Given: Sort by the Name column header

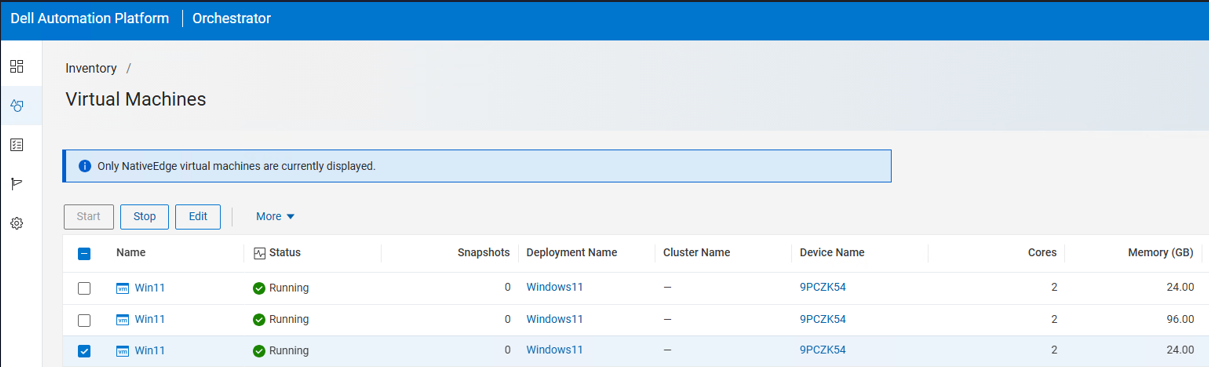Looking at the screenshot, I should coord(131,253).
